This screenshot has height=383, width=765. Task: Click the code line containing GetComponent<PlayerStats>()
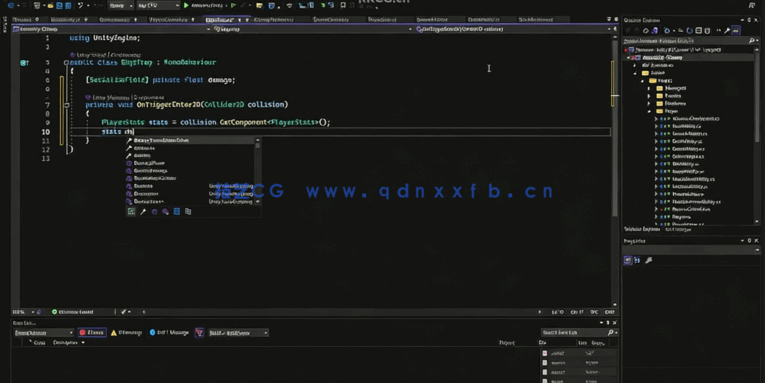click(216, 122)
